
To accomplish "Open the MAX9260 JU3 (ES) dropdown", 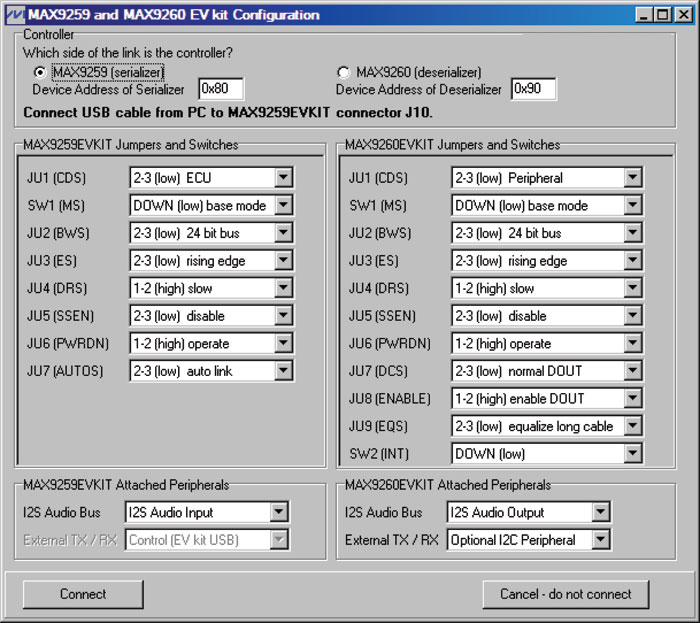I will click(x=547, y=261).
